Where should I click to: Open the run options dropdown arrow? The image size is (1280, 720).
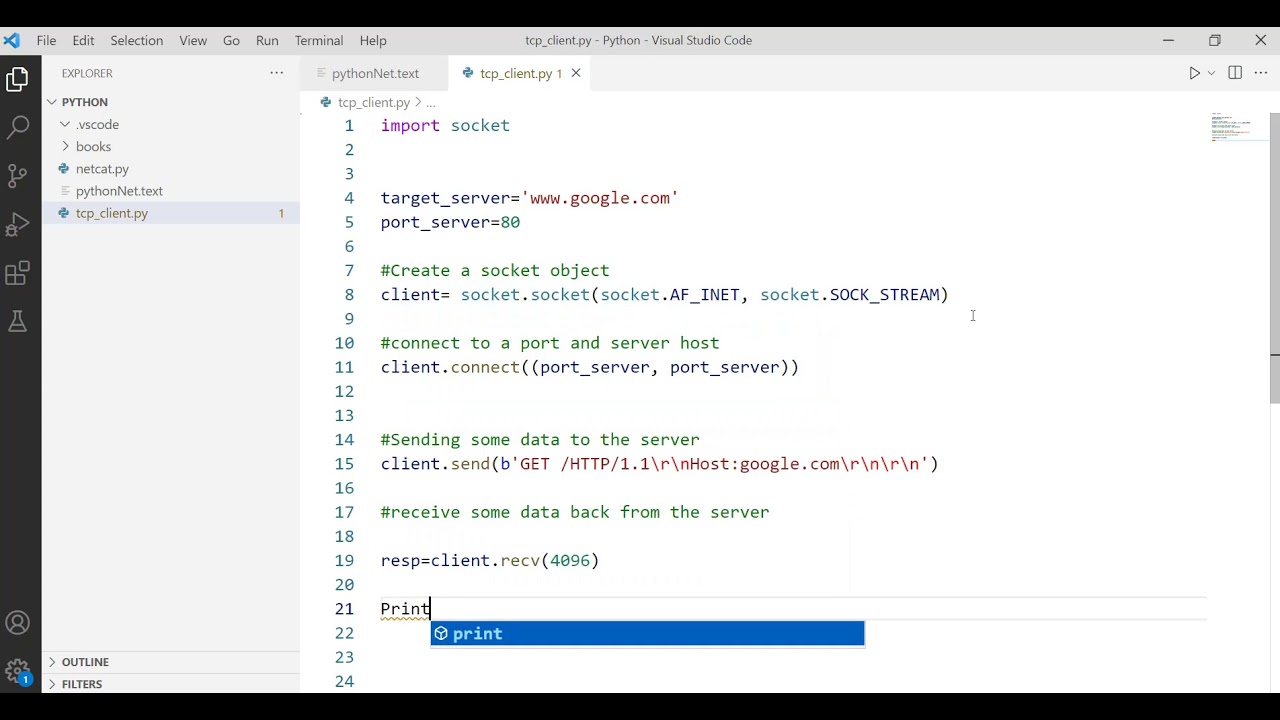pyautogui.click(x=1211, y=73)
